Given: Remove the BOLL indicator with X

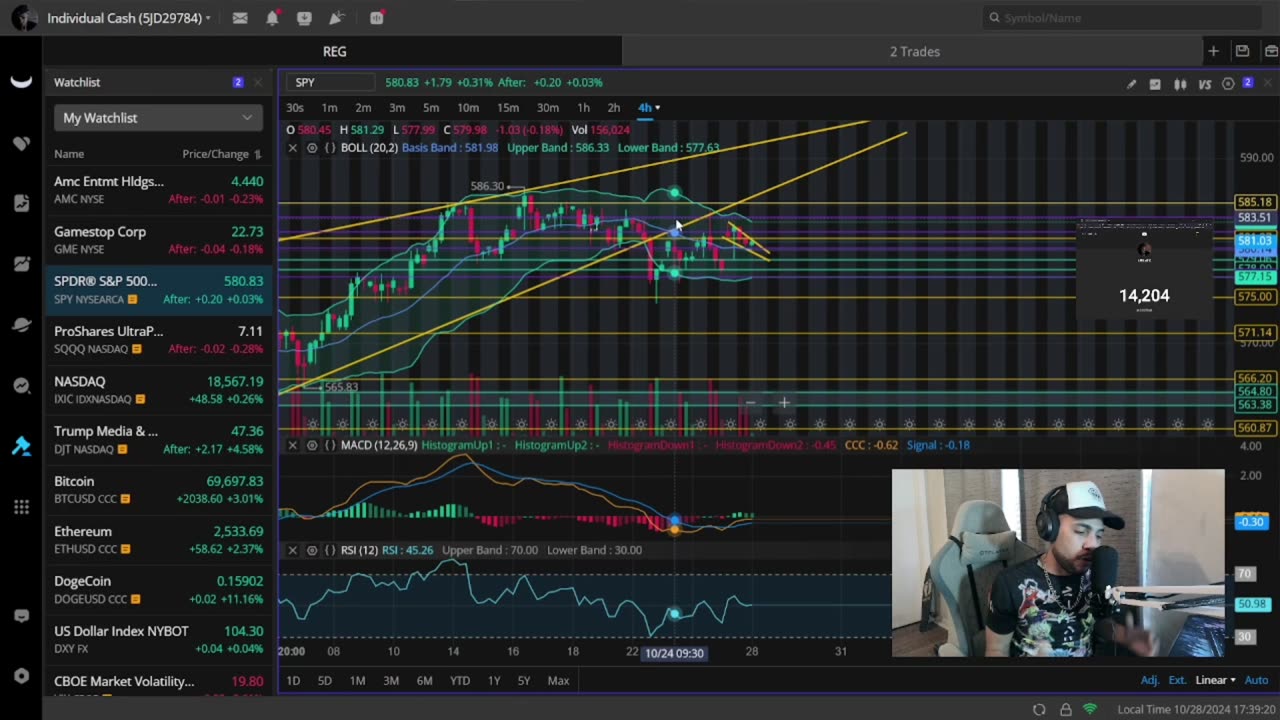Looking at the screenshot, I should pyautogui.click(x=292, y=148).
